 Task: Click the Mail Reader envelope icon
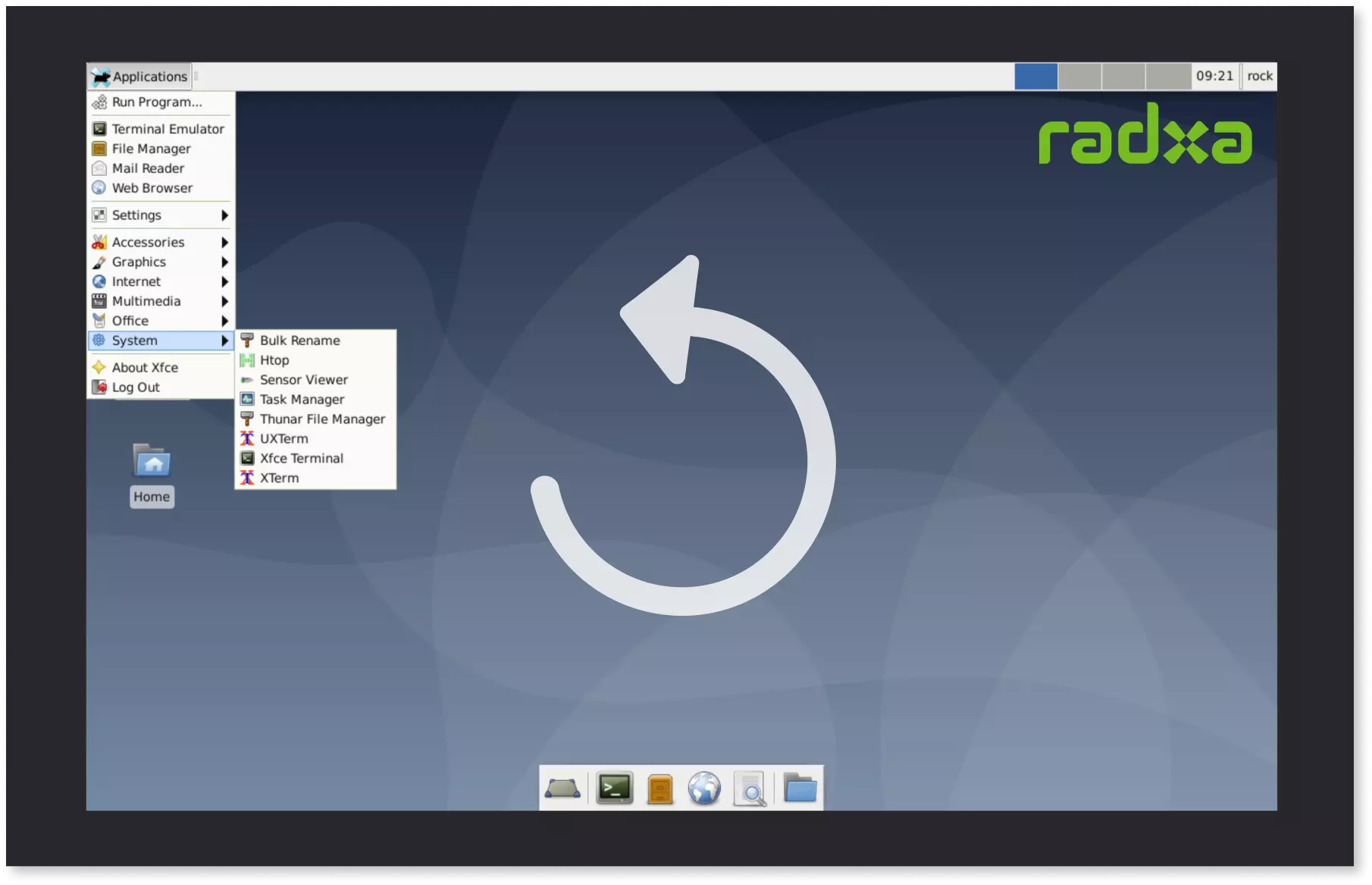(99, 168)
